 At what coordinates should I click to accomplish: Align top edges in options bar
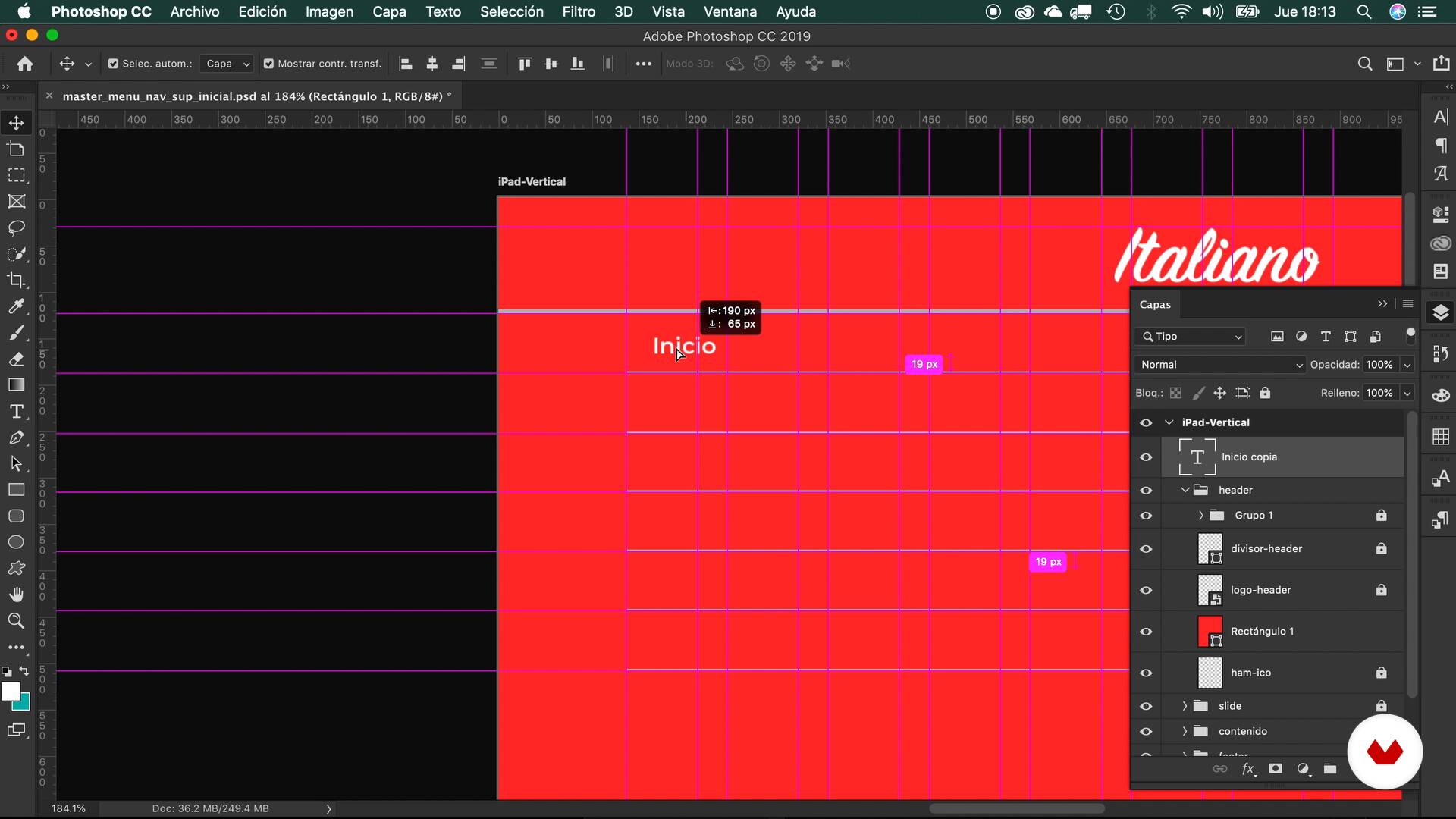(524, 64)
